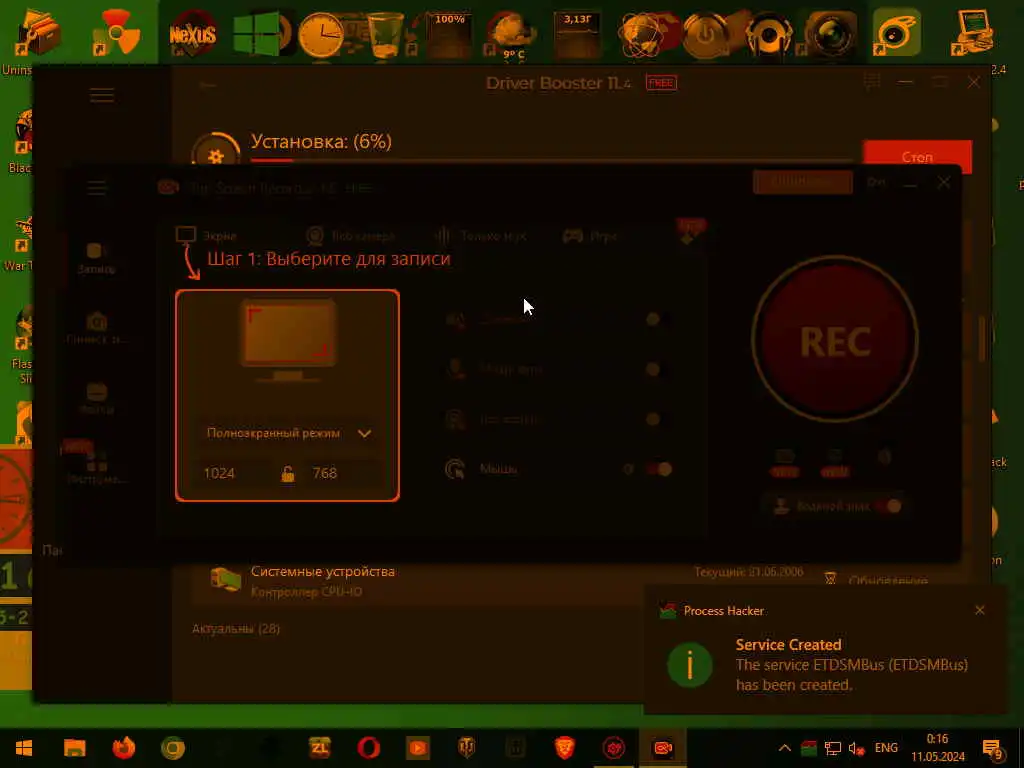This screenshot has width=1024, height=768.
Task: Open the volume tray icon
Action: click(856, 748)
